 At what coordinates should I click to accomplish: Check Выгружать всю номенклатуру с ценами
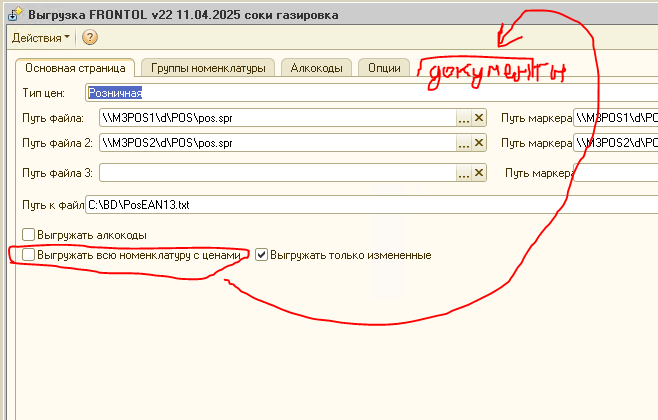(28, 255)
